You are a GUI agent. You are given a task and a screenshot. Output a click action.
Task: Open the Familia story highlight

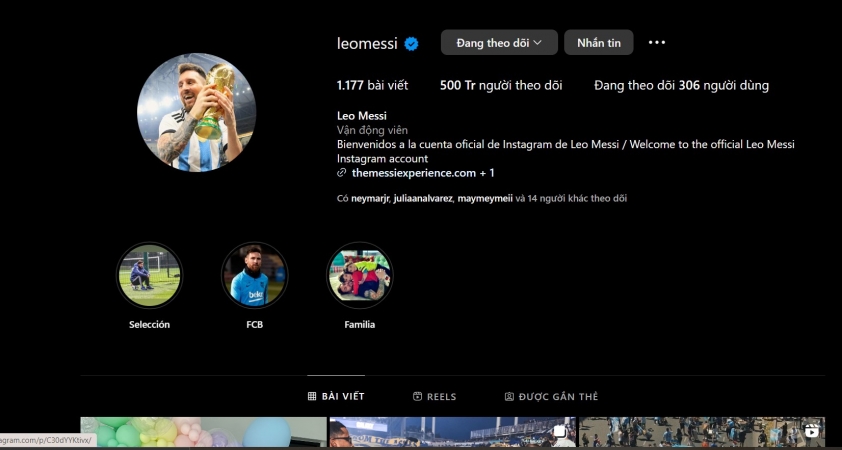click(x=360, y=275)
